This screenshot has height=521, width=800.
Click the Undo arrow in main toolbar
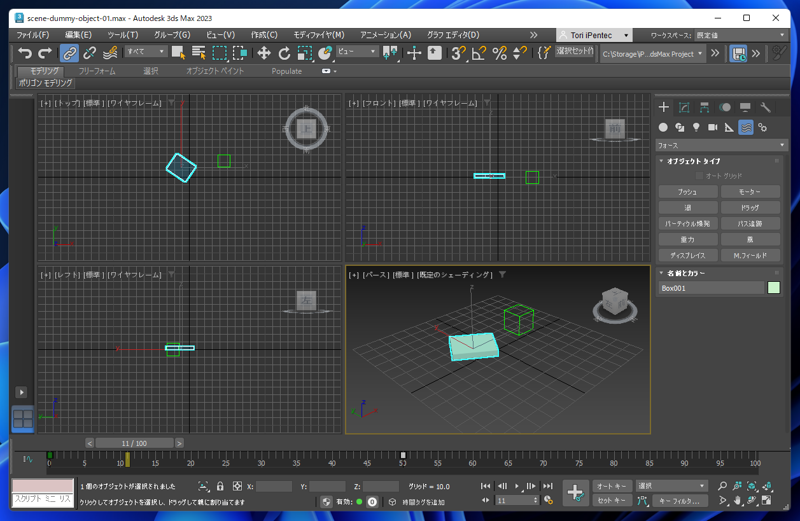coord(25,53)
